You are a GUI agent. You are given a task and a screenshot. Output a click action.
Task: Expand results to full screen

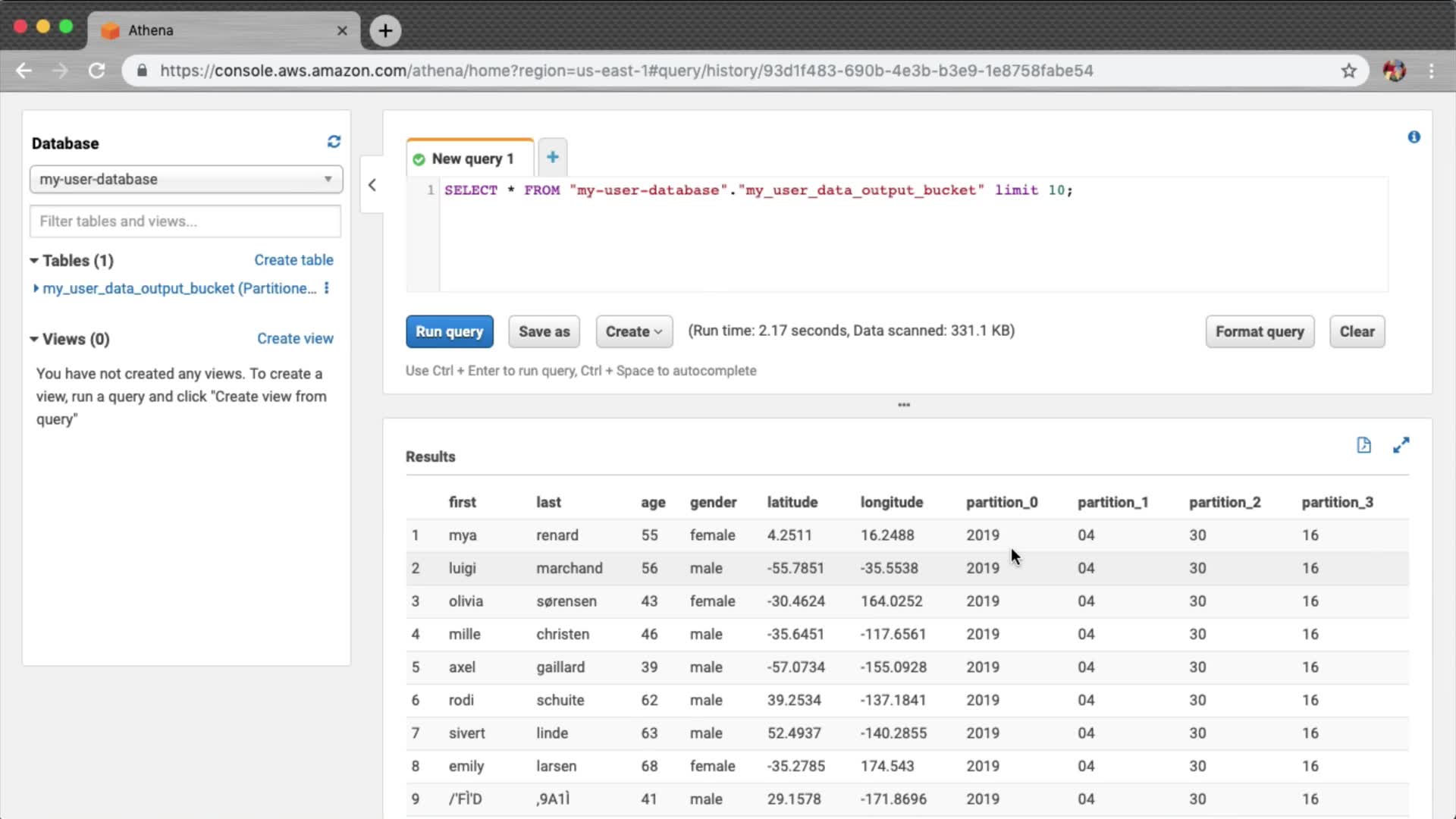point(1401,445)
